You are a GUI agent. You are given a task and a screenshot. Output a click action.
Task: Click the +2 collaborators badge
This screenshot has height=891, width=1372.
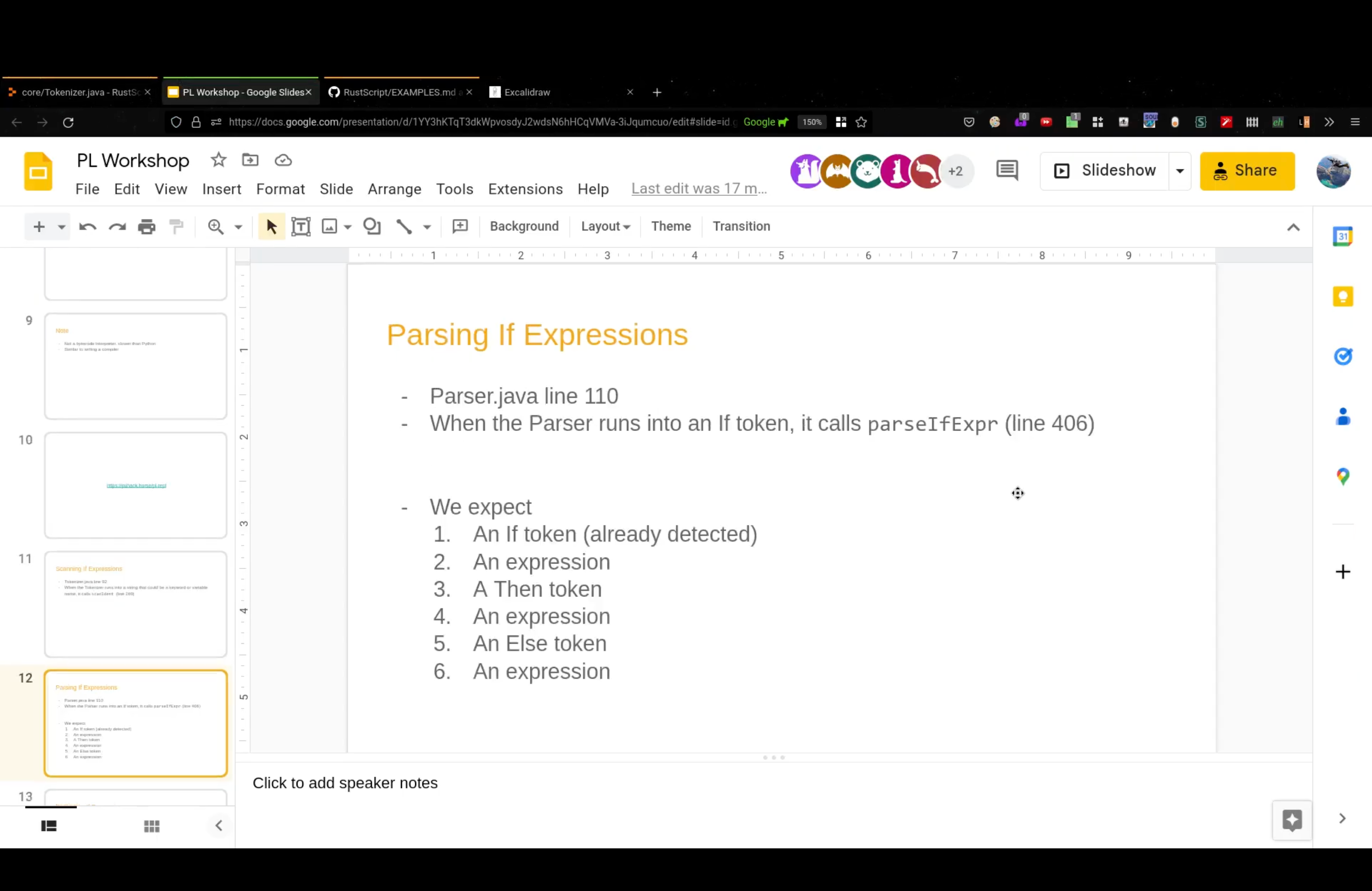[956, 171]
